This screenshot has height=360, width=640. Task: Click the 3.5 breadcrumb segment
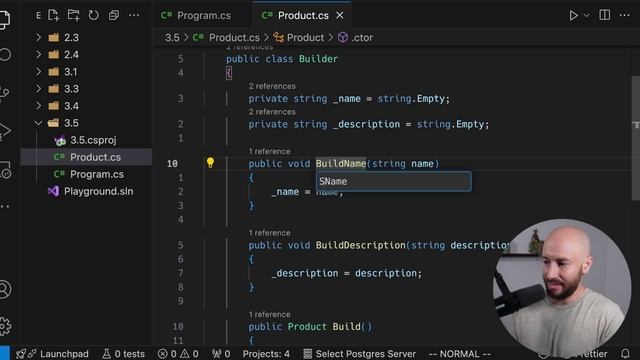[172, 38]
